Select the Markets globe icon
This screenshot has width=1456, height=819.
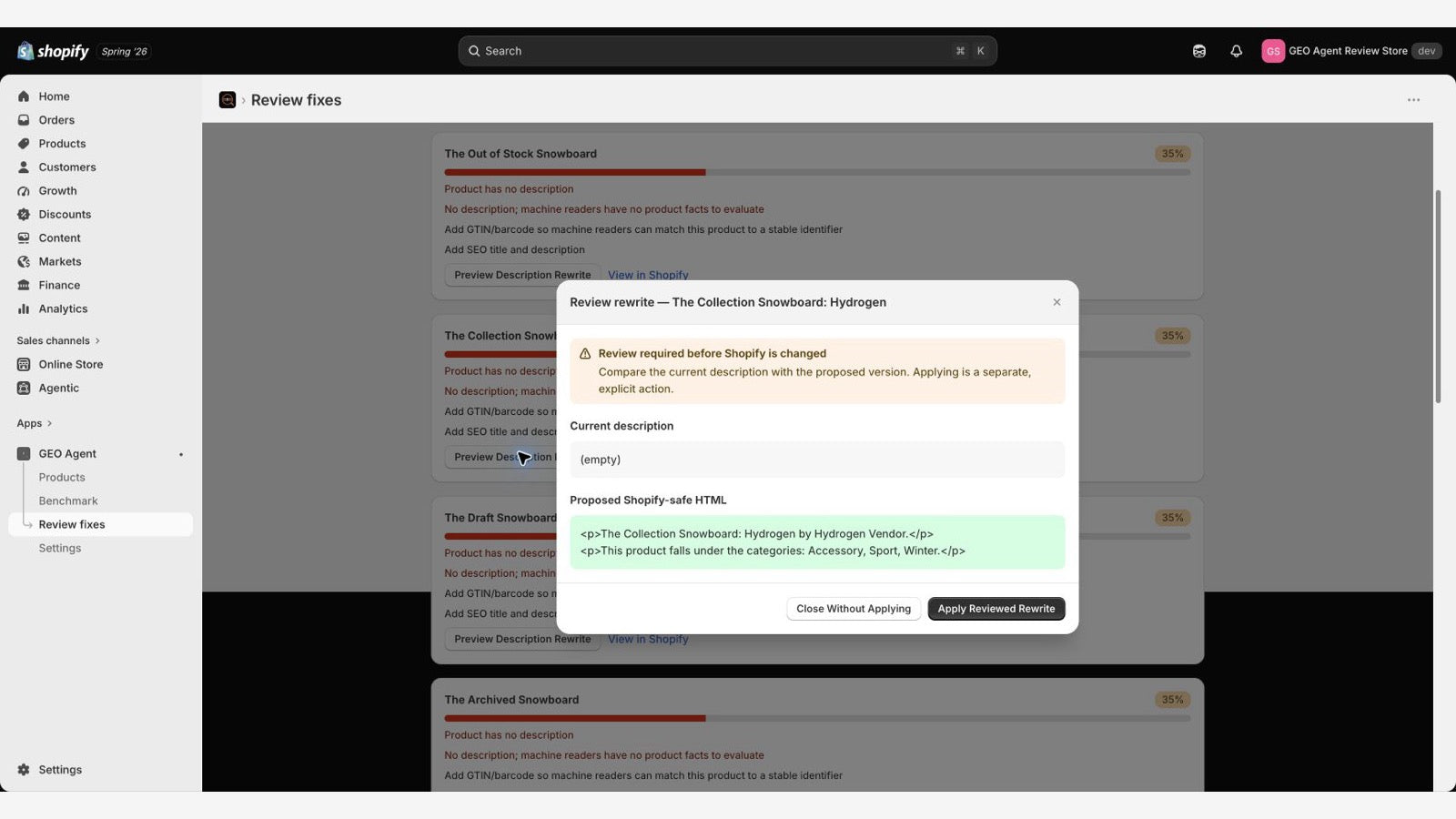coord(24,262)
